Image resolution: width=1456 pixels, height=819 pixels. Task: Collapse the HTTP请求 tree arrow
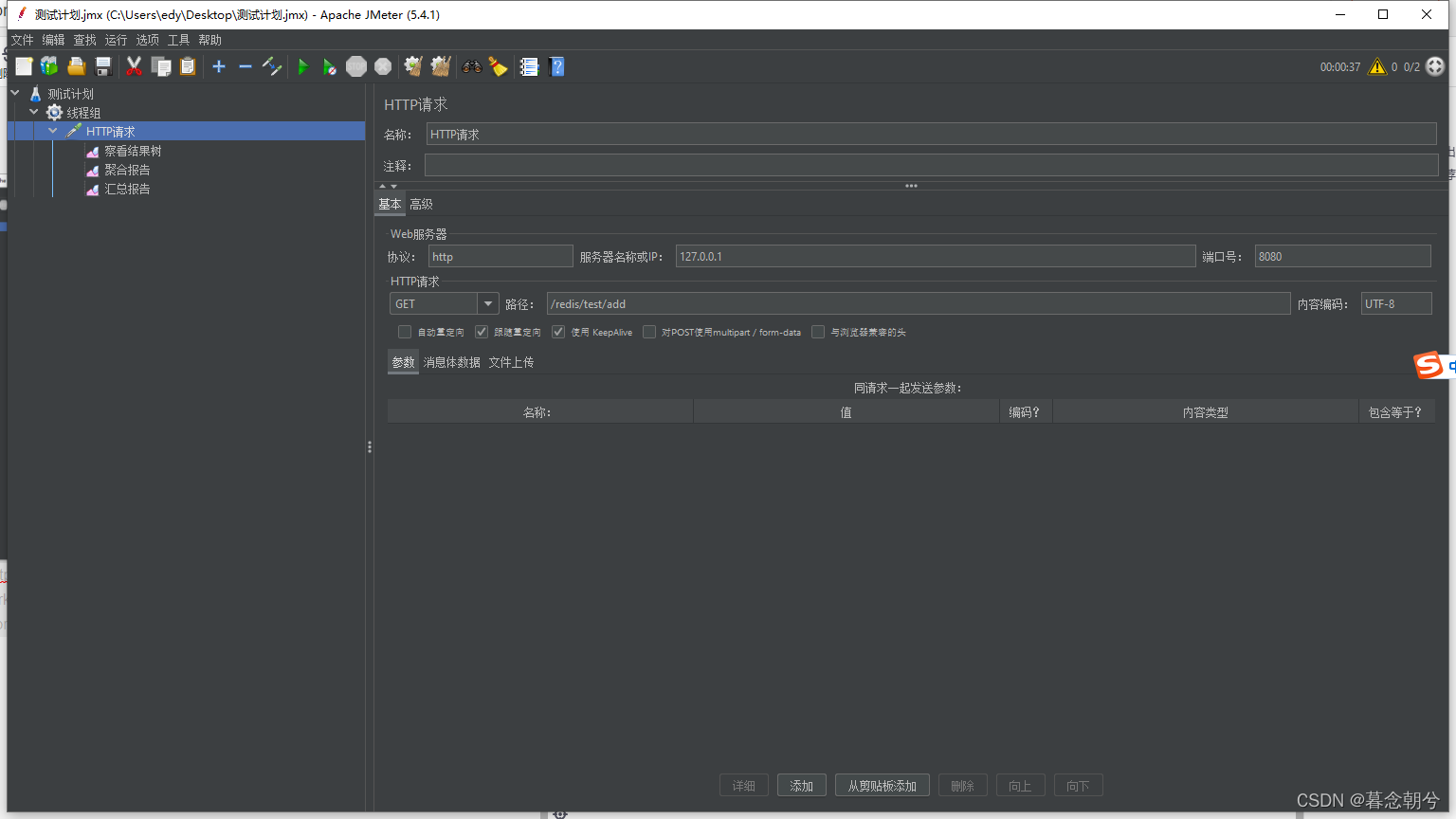(x=53, y=131)
